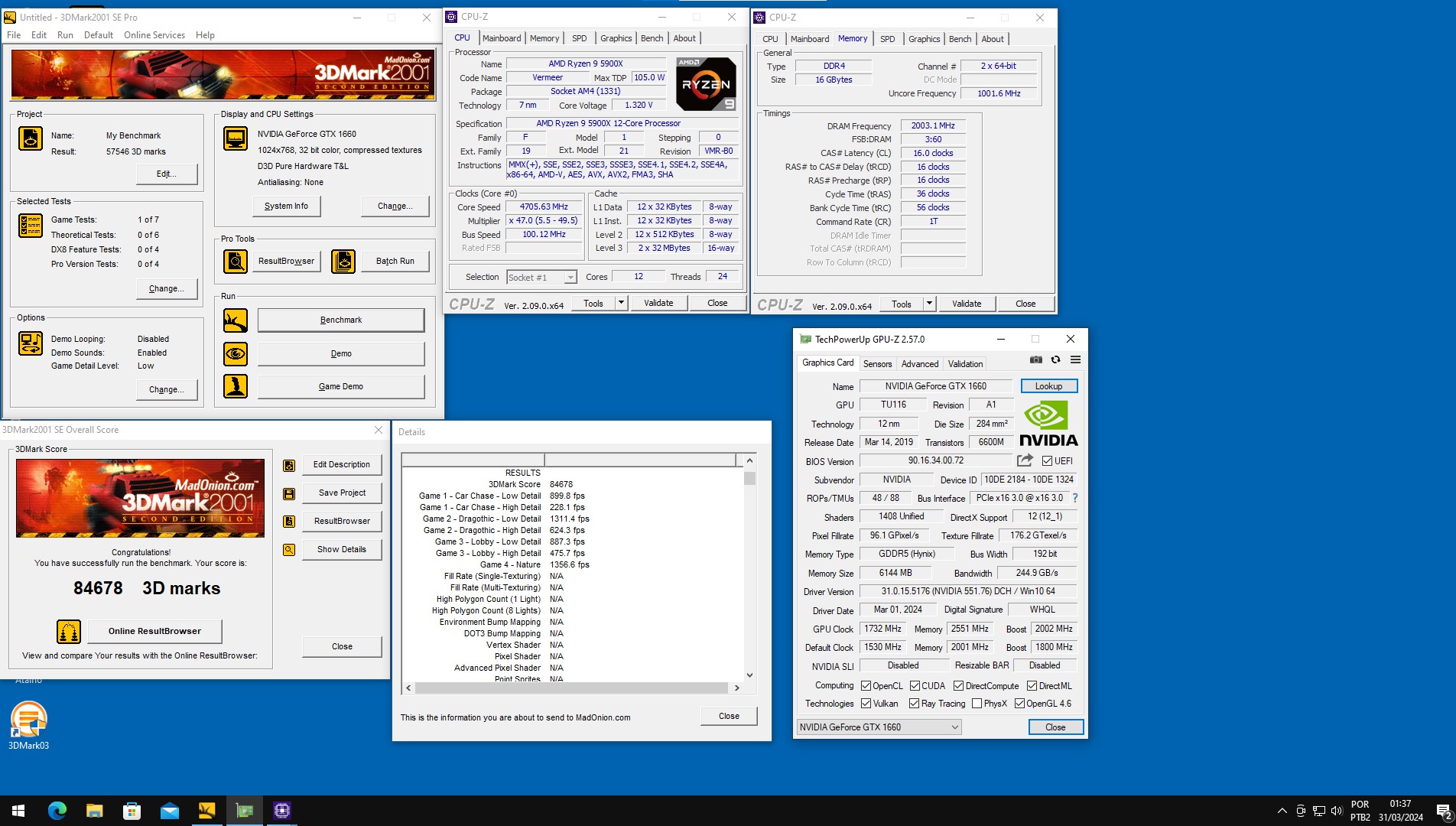Viewport: 1456px width, 826px height.
Task: Click the Edit... button in Project section
Action: tap(167, 174)
